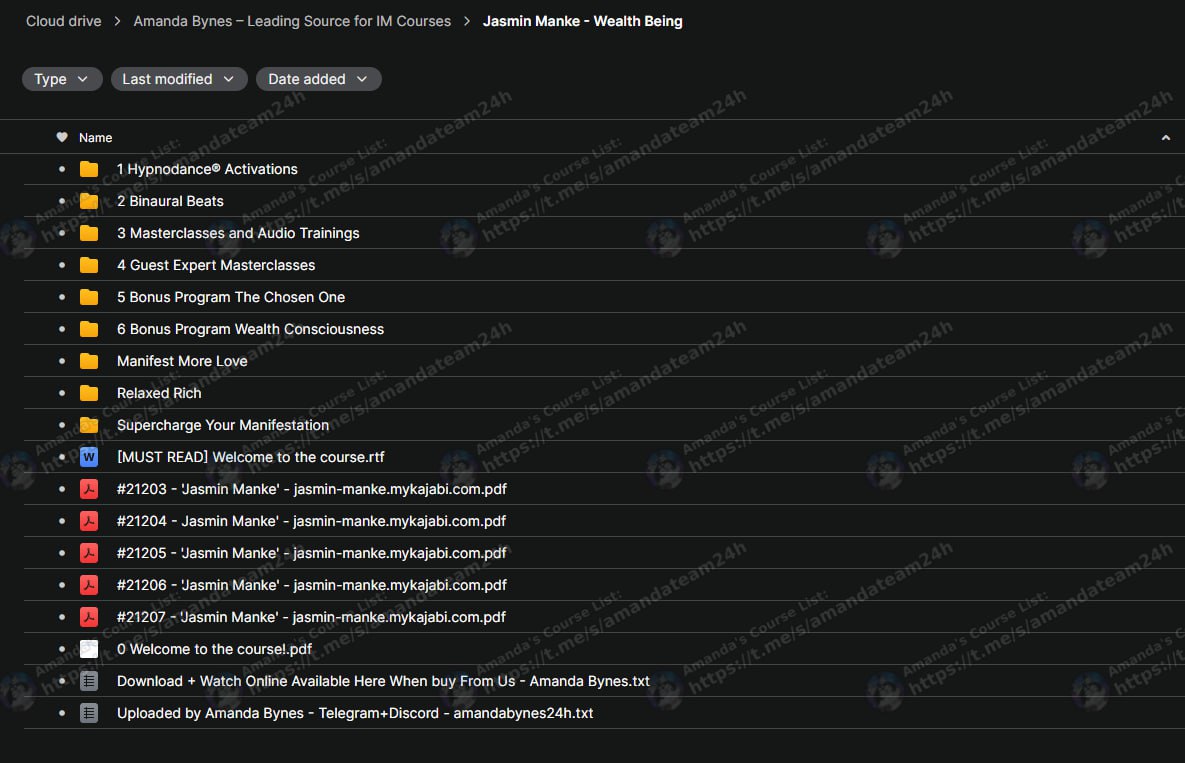
Task: Expand the Last modified filter
Action: coord(178,79)
